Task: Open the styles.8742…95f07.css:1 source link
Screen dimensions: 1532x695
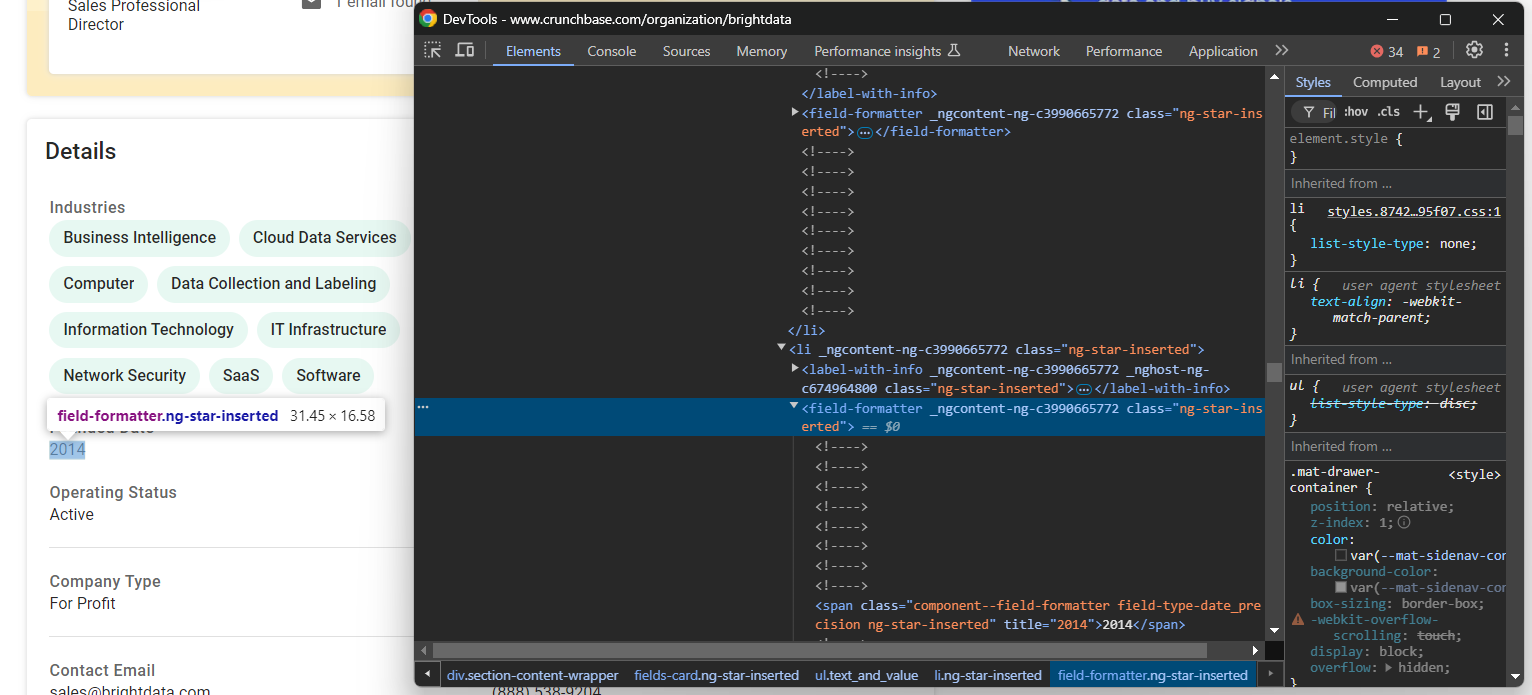Action: tap(1413, 212)
